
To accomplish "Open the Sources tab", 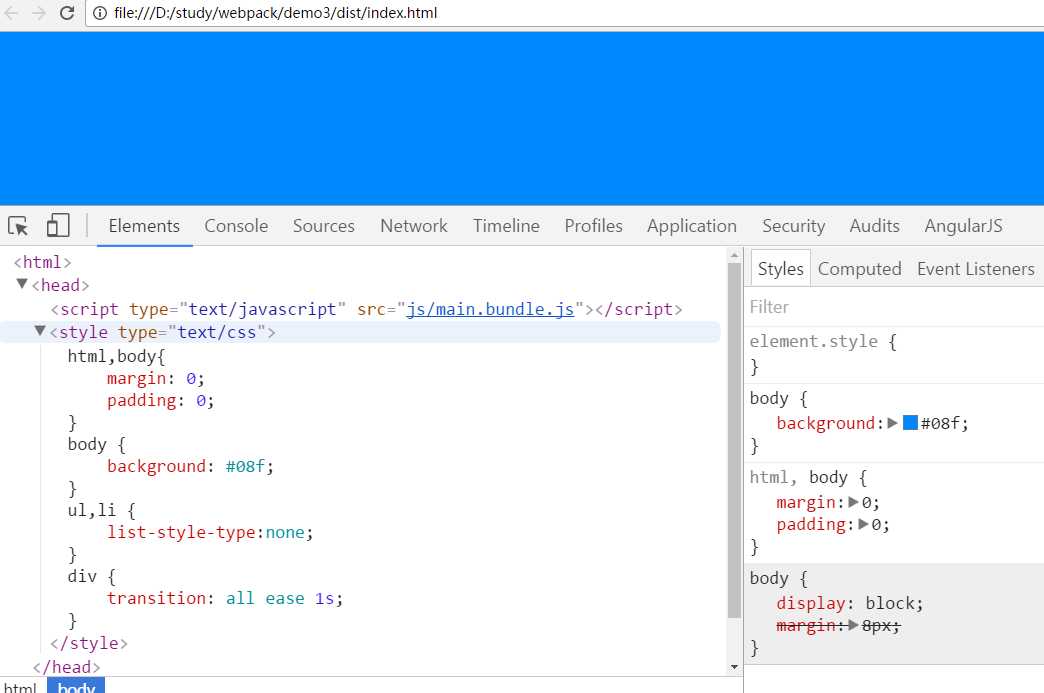I will [324, 226].
